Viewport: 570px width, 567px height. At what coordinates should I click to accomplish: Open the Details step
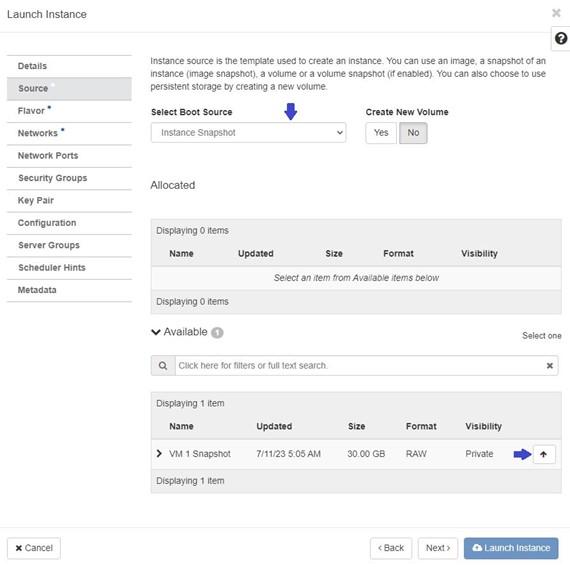click(x=69, y=66)
